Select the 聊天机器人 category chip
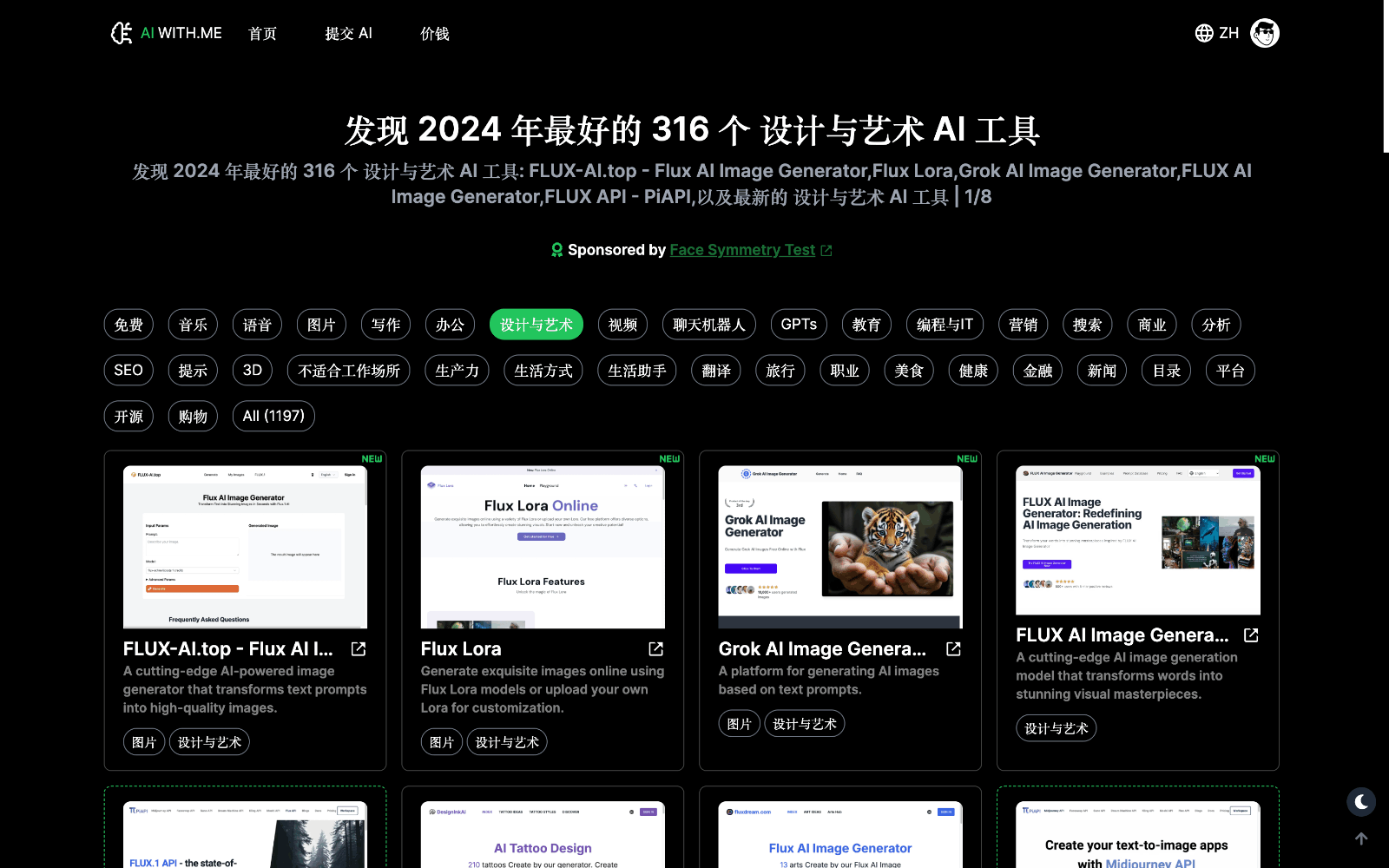 708,325
